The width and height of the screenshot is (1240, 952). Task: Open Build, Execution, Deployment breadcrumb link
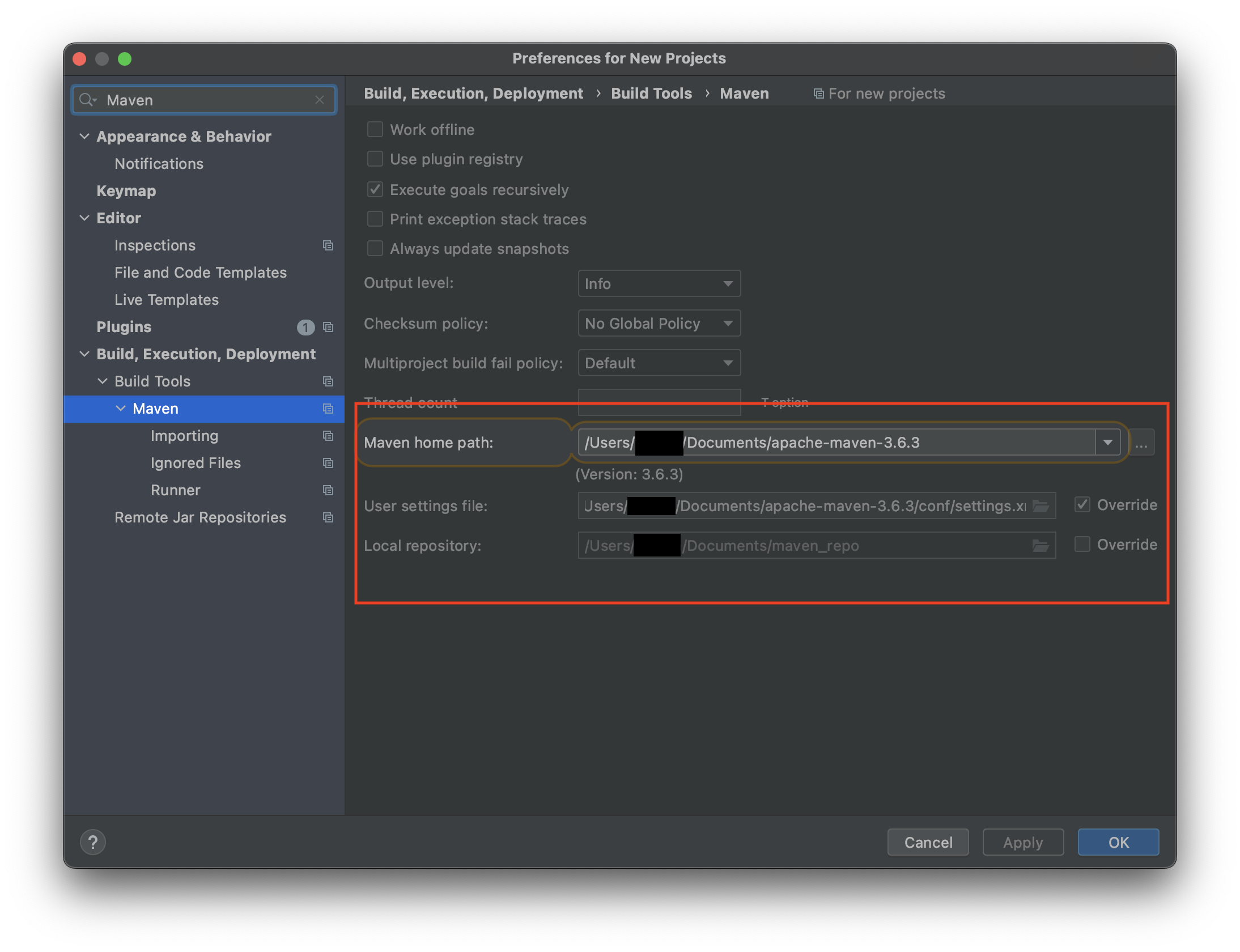473,93
